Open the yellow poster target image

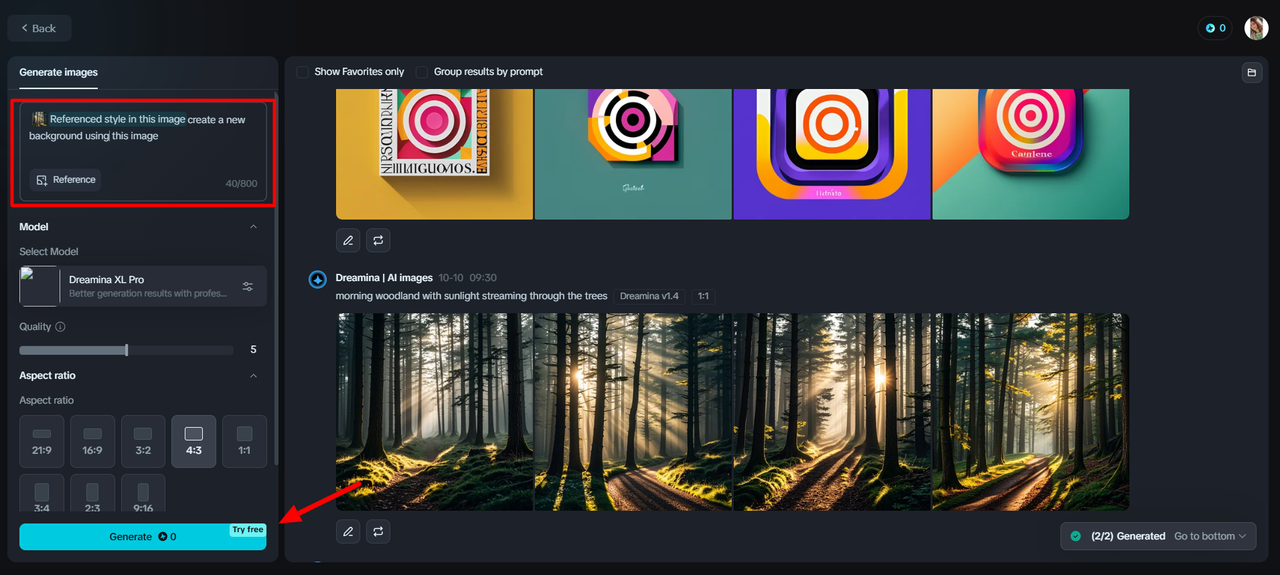tap(434, 154)
